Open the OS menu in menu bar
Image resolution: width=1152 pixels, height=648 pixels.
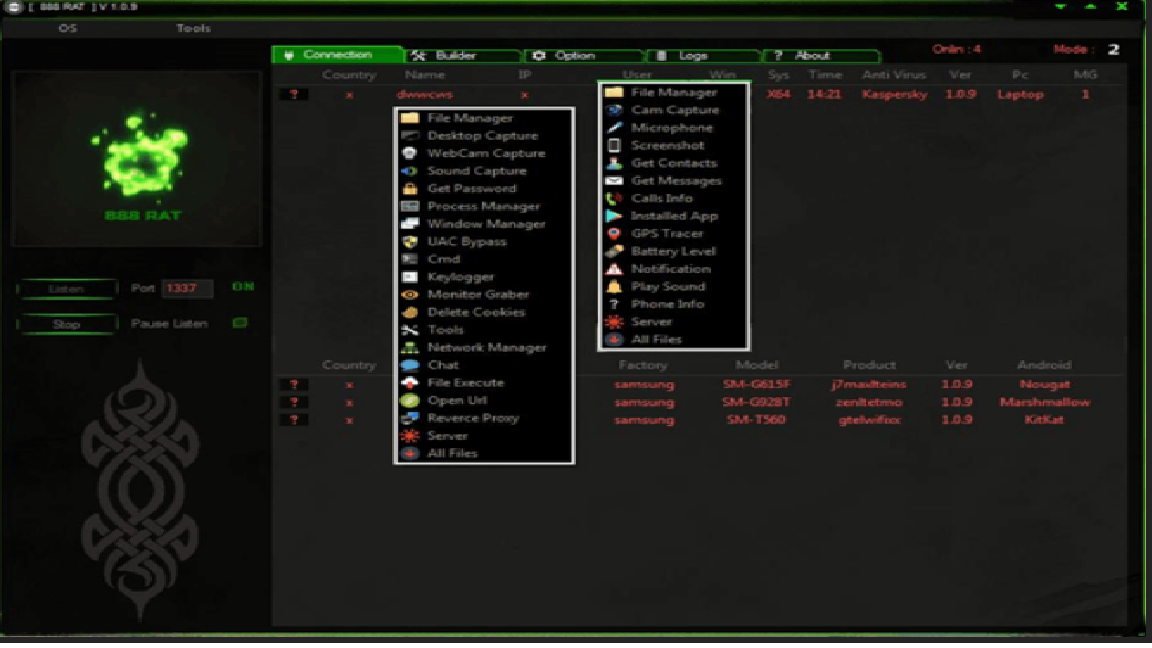(x=67, y=28)
